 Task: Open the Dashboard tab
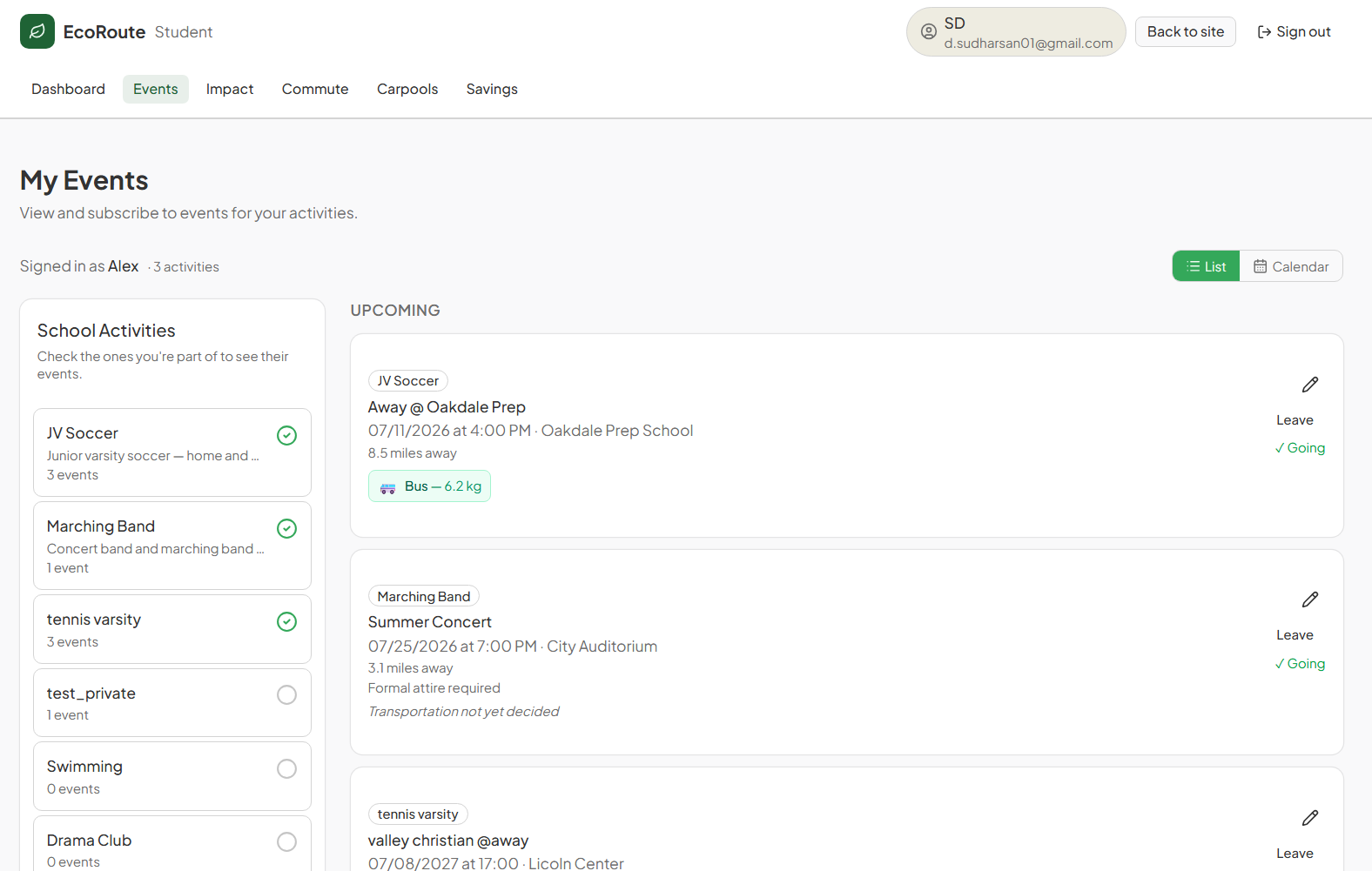coord(68,89)
